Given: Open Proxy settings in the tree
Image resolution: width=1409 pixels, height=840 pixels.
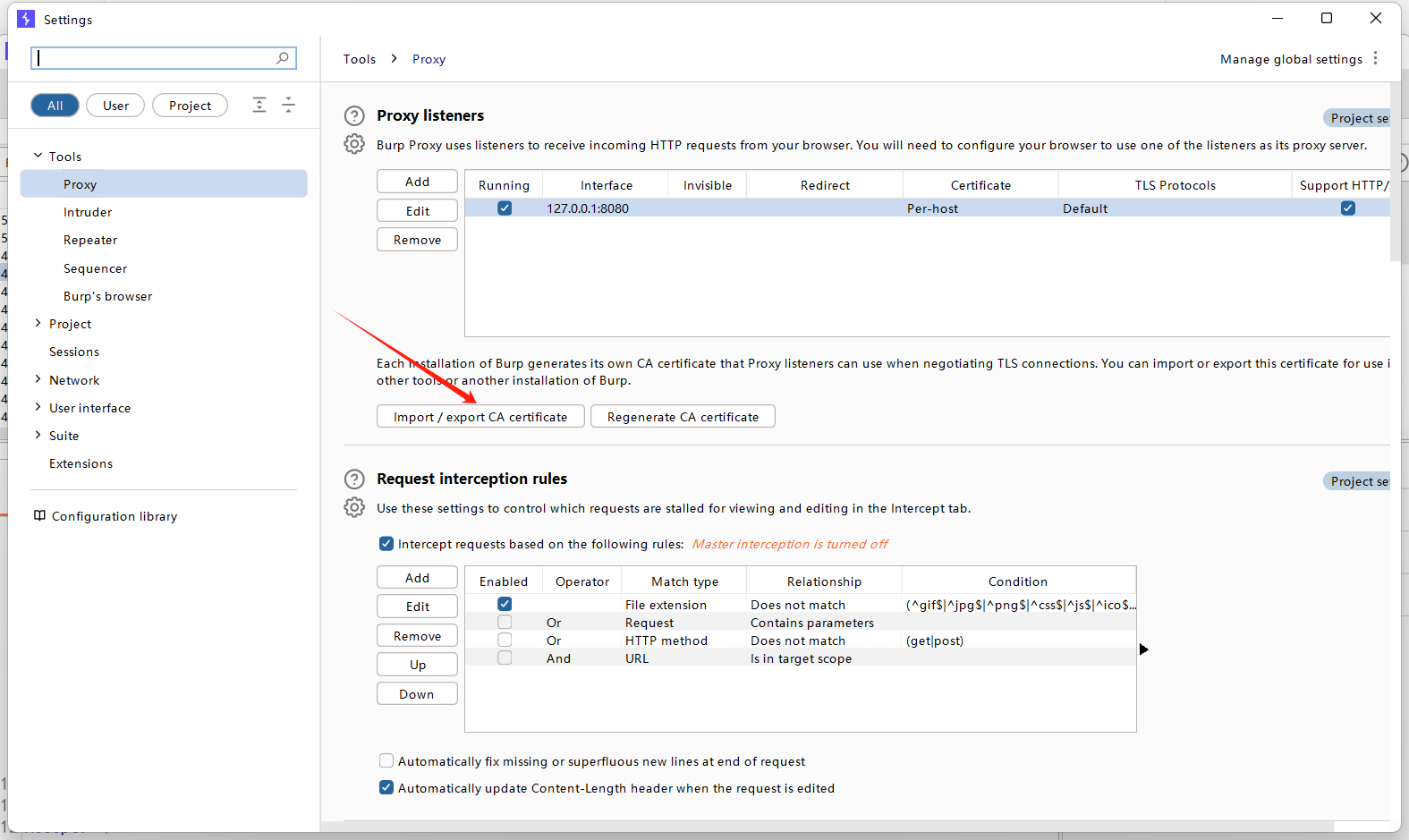Looking at the screenshot, I should 164,184.
